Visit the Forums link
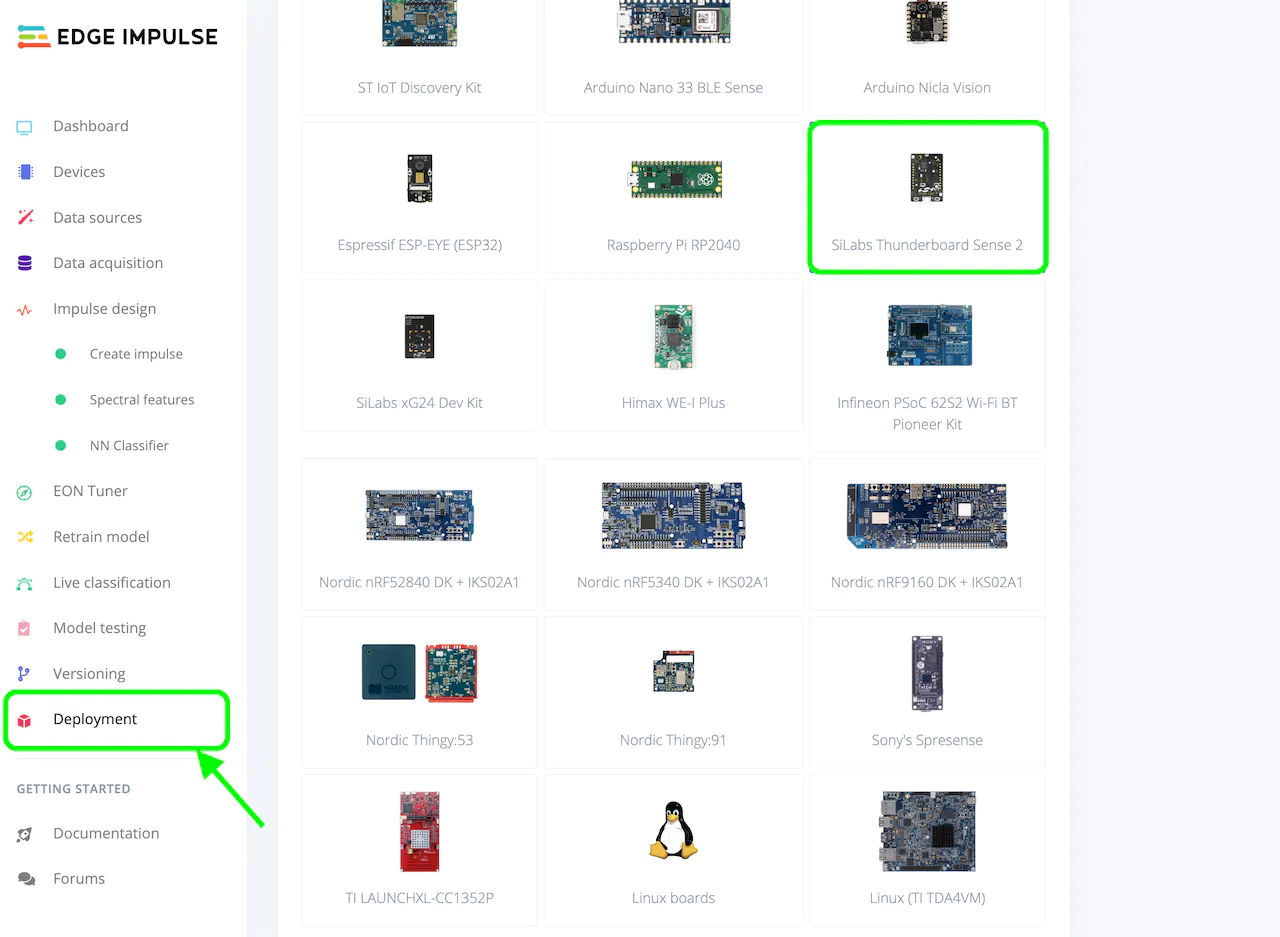Image resolution: width=1280 pixels, height=937 pixels. pyautogui.click(x=79, y=879)
